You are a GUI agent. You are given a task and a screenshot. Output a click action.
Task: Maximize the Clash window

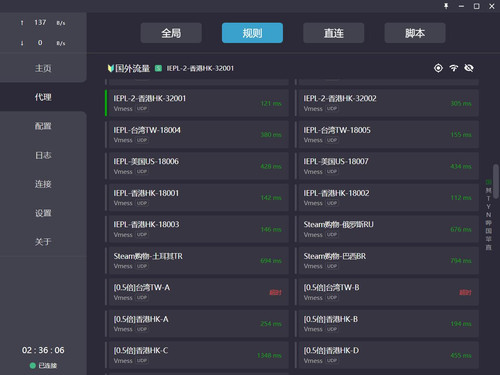tap(476, 6)
